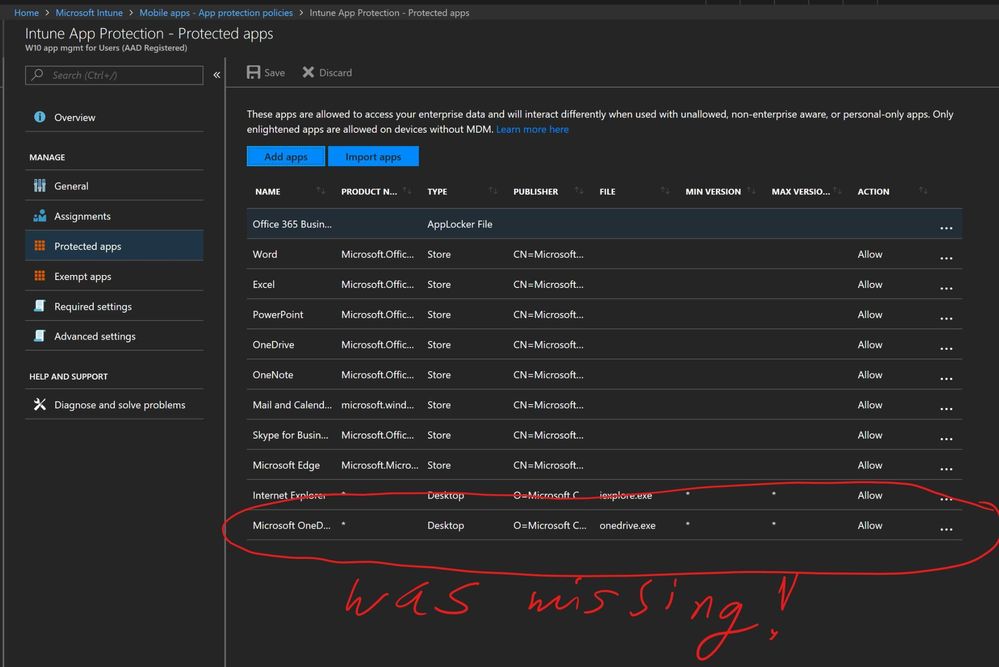Image resolution: width=999 pixels, height=667 pixels.
Task: Open the ellipsis menu for Skype for Business row
Action: click(x=946, y=438)
